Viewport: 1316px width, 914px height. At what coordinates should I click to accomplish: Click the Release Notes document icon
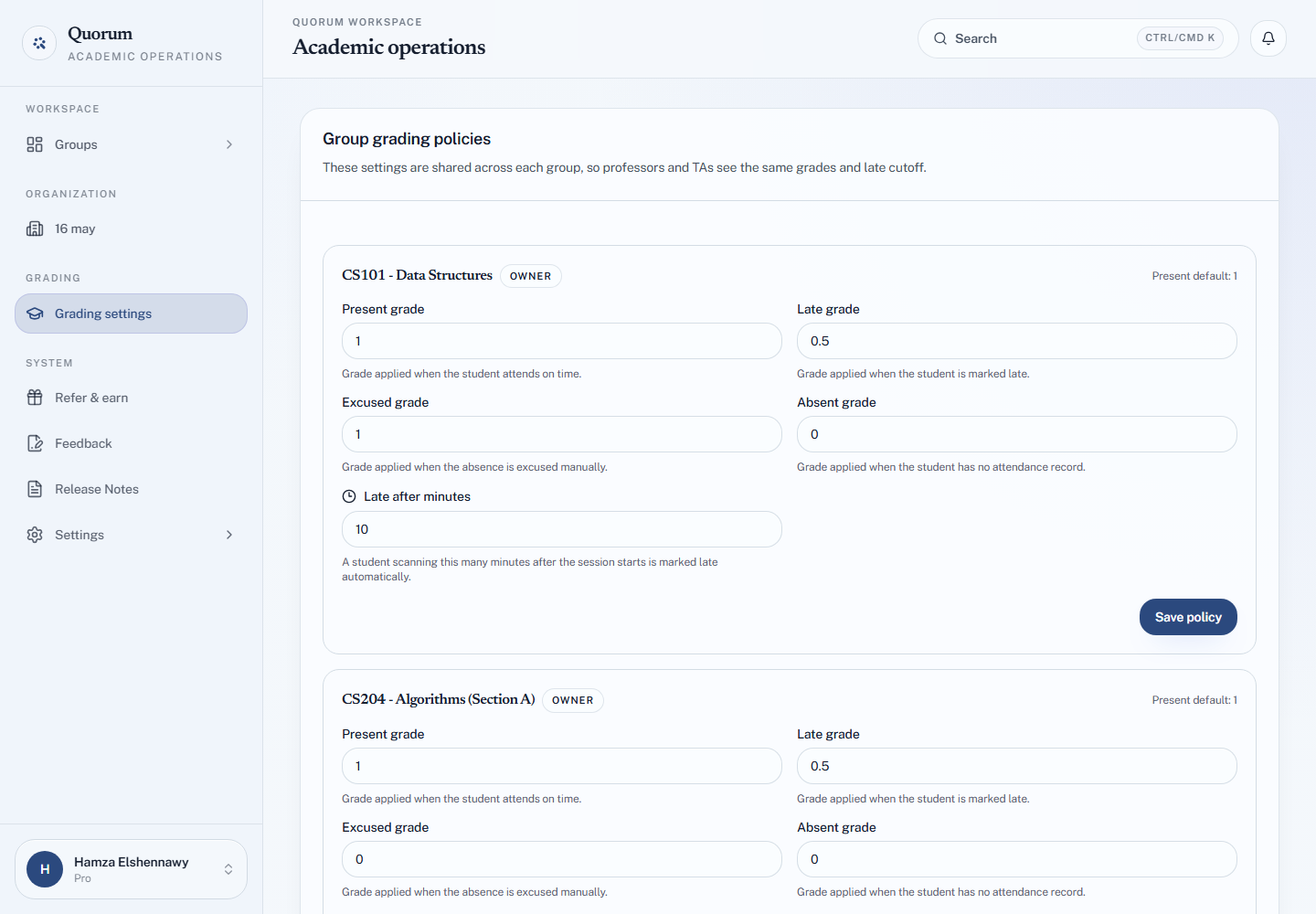[x=35, y=489]
